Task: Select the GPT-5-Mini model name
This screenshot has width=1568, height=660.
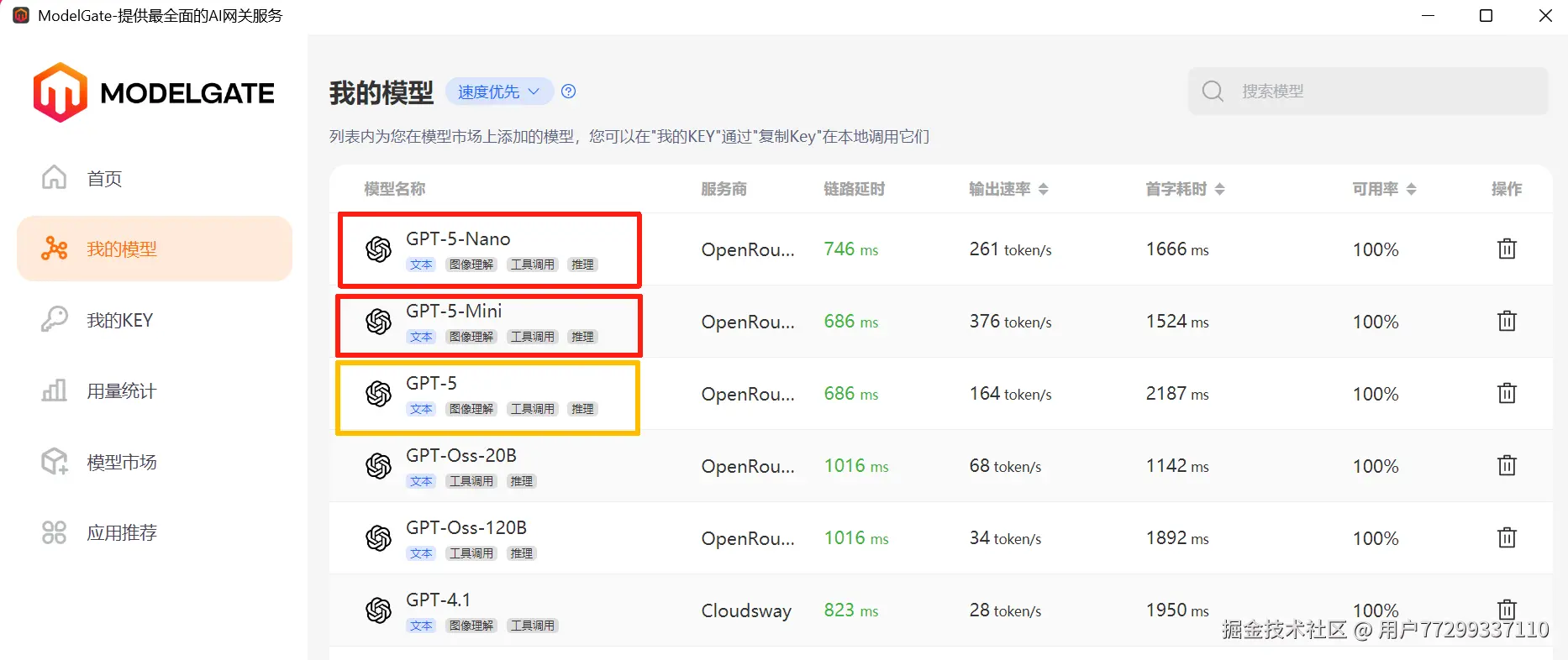Action: click(x=454, y=311)
